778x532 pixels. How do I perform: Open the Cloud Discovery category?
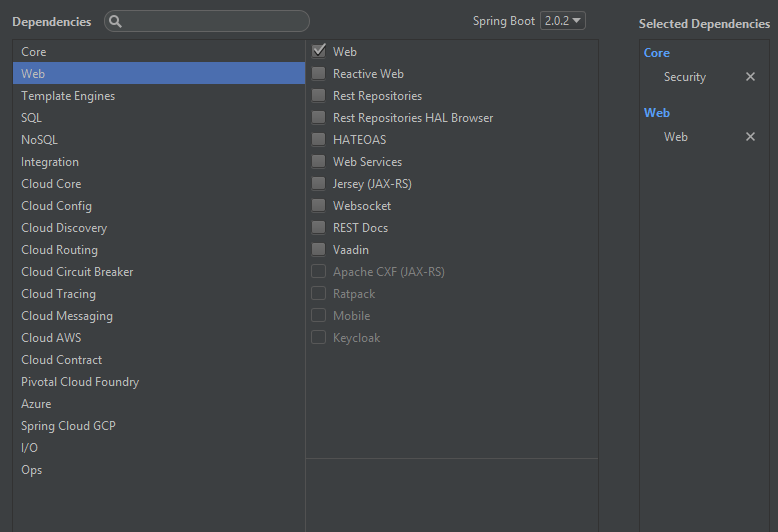(x=64, y=228)
